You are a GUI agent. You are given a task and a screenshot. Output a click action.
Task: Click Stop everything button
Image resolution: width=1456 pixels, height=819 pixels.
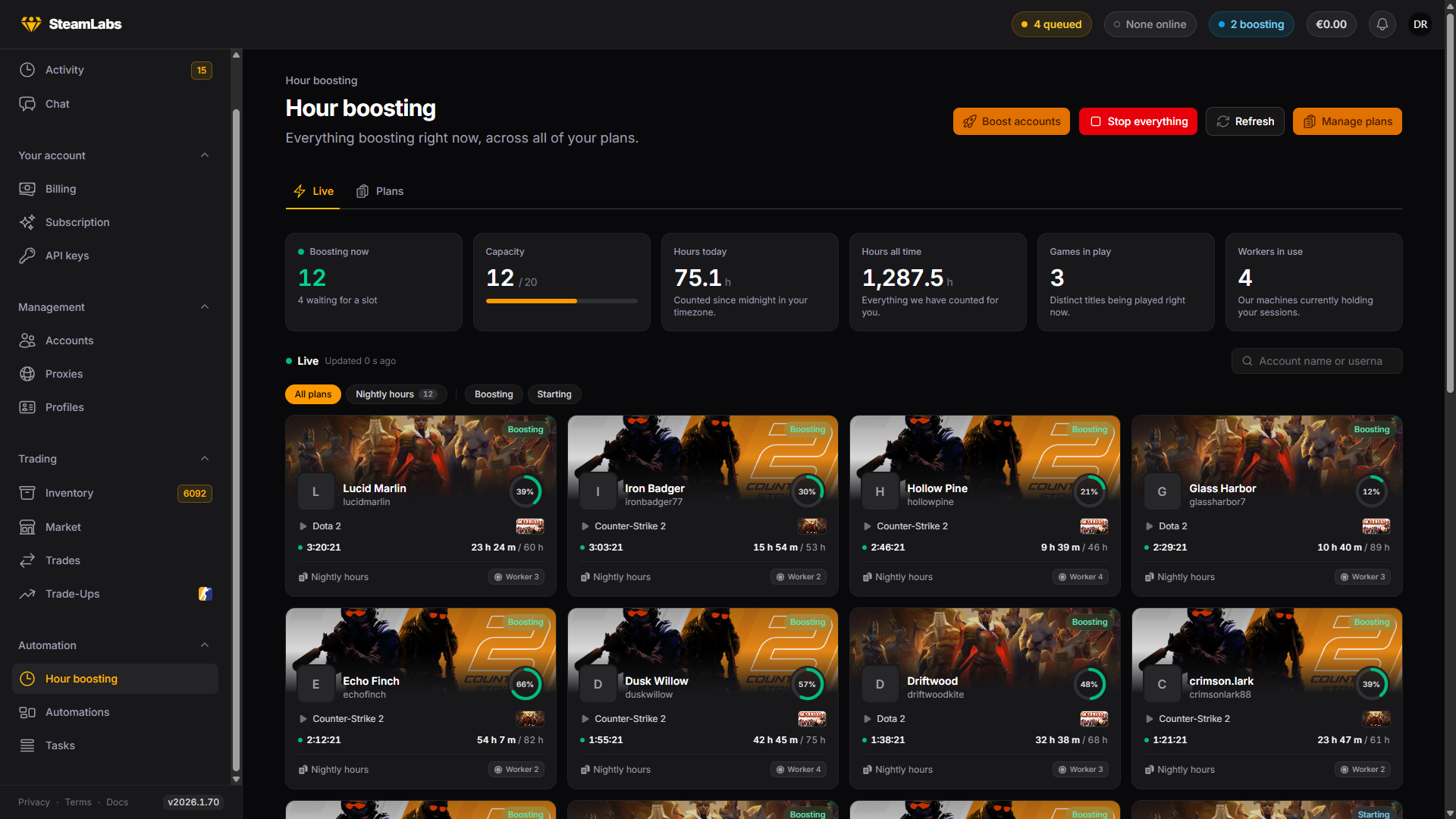1138,121
